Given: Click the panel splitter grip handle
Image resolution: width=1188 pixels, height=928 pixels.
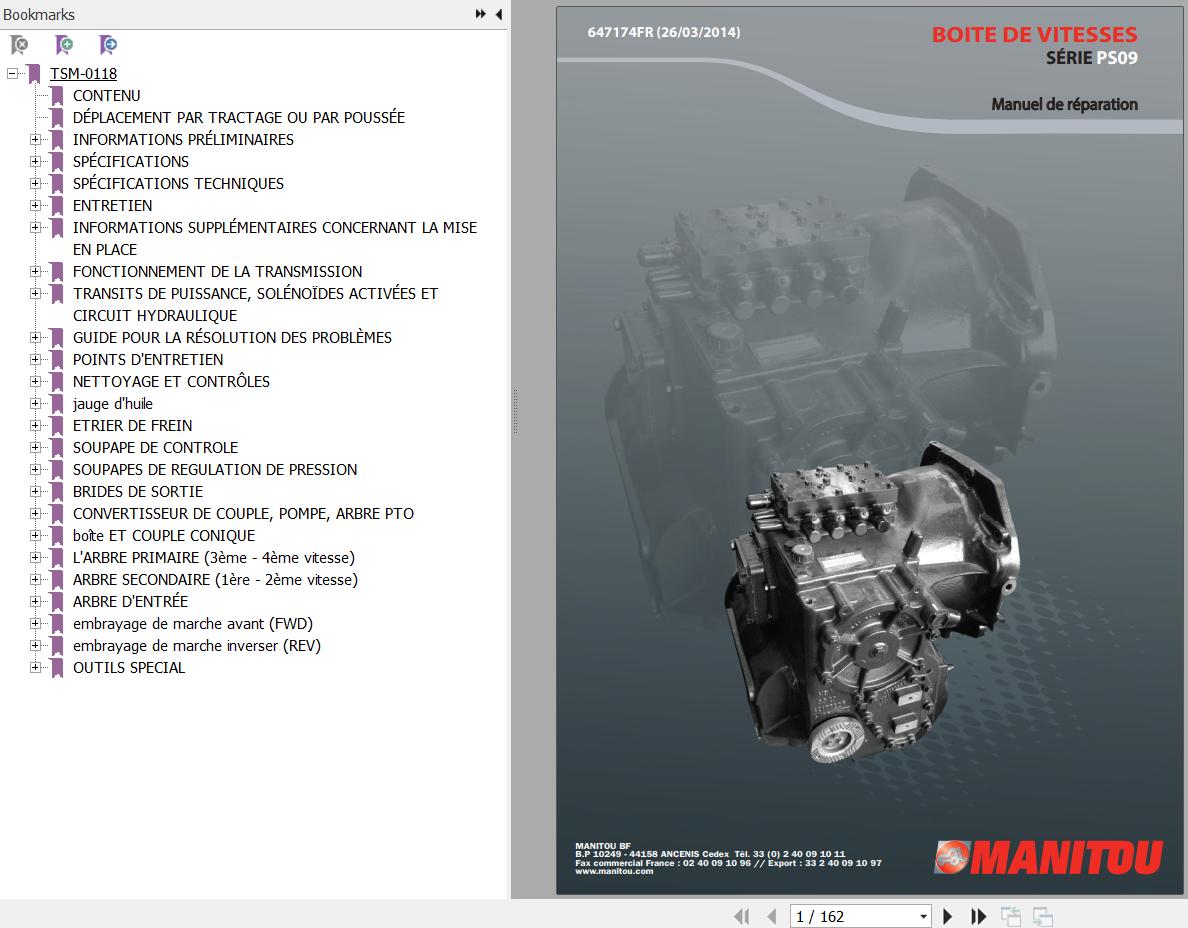Looking at the screenshot, I should 515,411.
